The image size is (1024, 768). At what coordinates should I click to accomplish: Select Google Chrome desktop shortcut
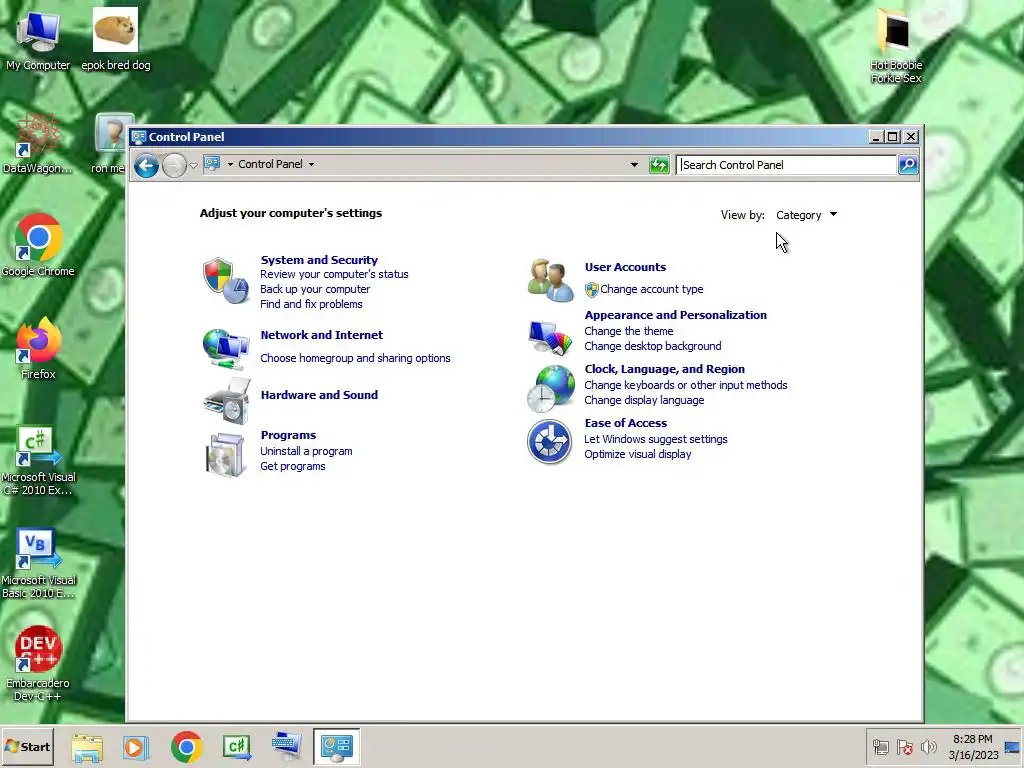(38, 246)
